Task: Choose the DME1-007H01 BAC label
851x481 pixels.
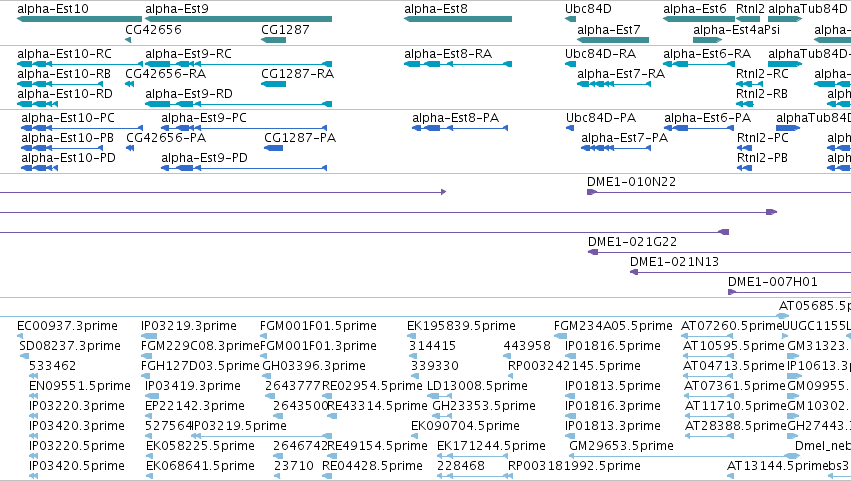Action: point(773,281)
